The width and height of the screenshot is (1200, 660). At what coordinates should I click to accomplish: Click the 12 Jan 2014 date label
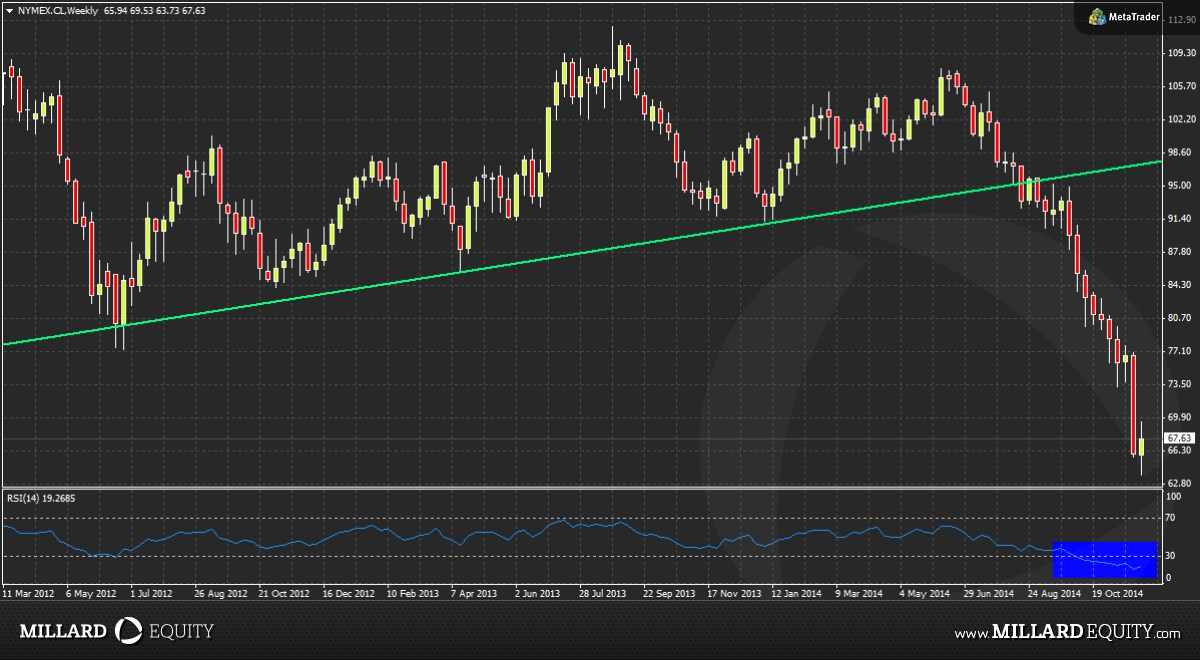(x=796, y=593)
